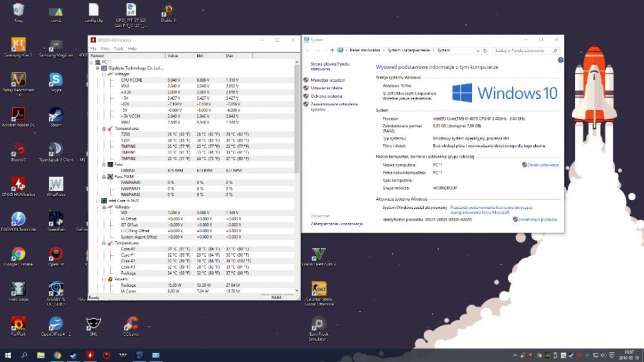
Task: Open the Skype desktop shortcut
Action: (56, 82)
